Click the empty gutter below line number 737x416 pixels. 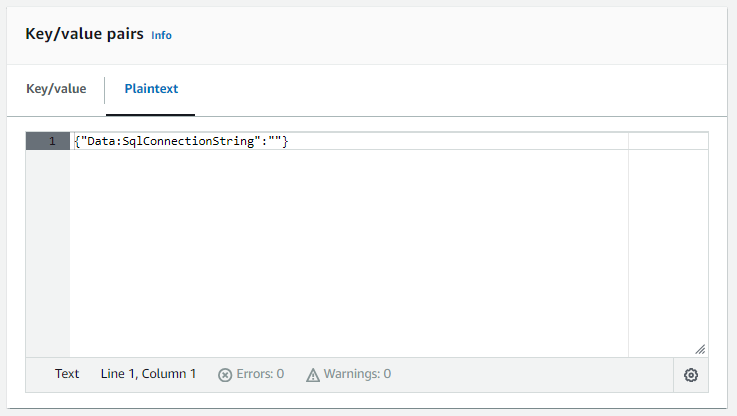(x=47, y=250)
